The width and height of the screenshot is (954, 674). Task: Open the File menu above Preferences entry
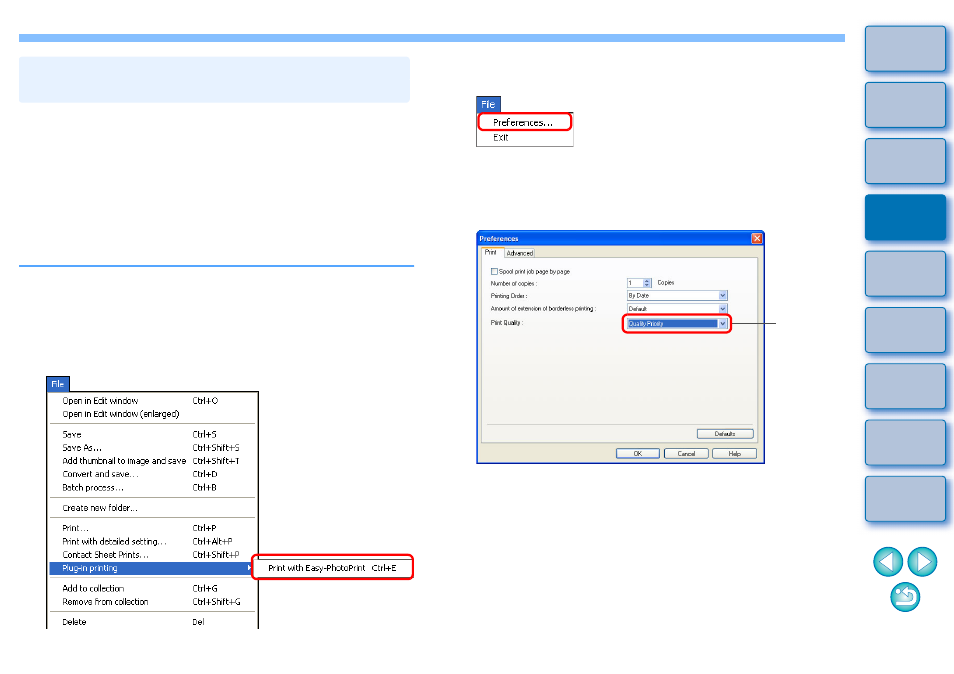click(x=488, y=104)
